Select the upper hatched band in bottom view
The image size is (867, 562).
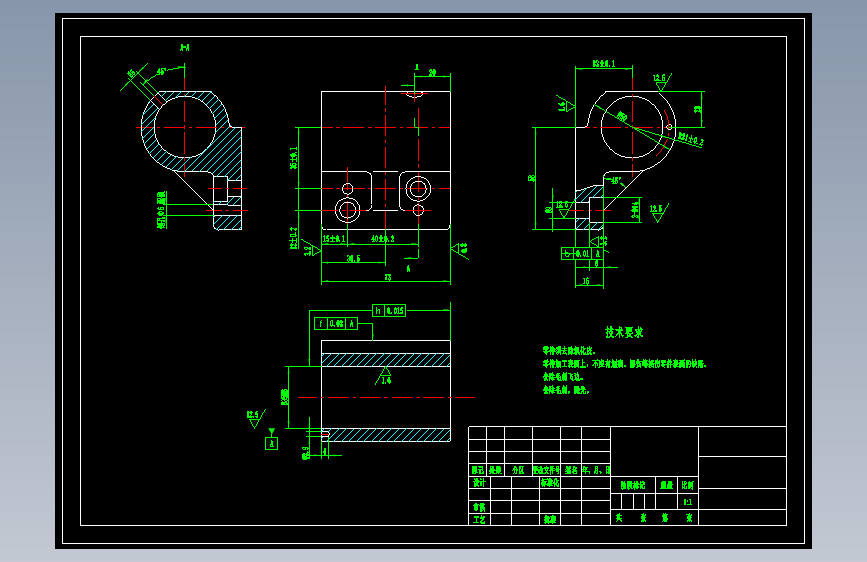[x=386, y=360]
